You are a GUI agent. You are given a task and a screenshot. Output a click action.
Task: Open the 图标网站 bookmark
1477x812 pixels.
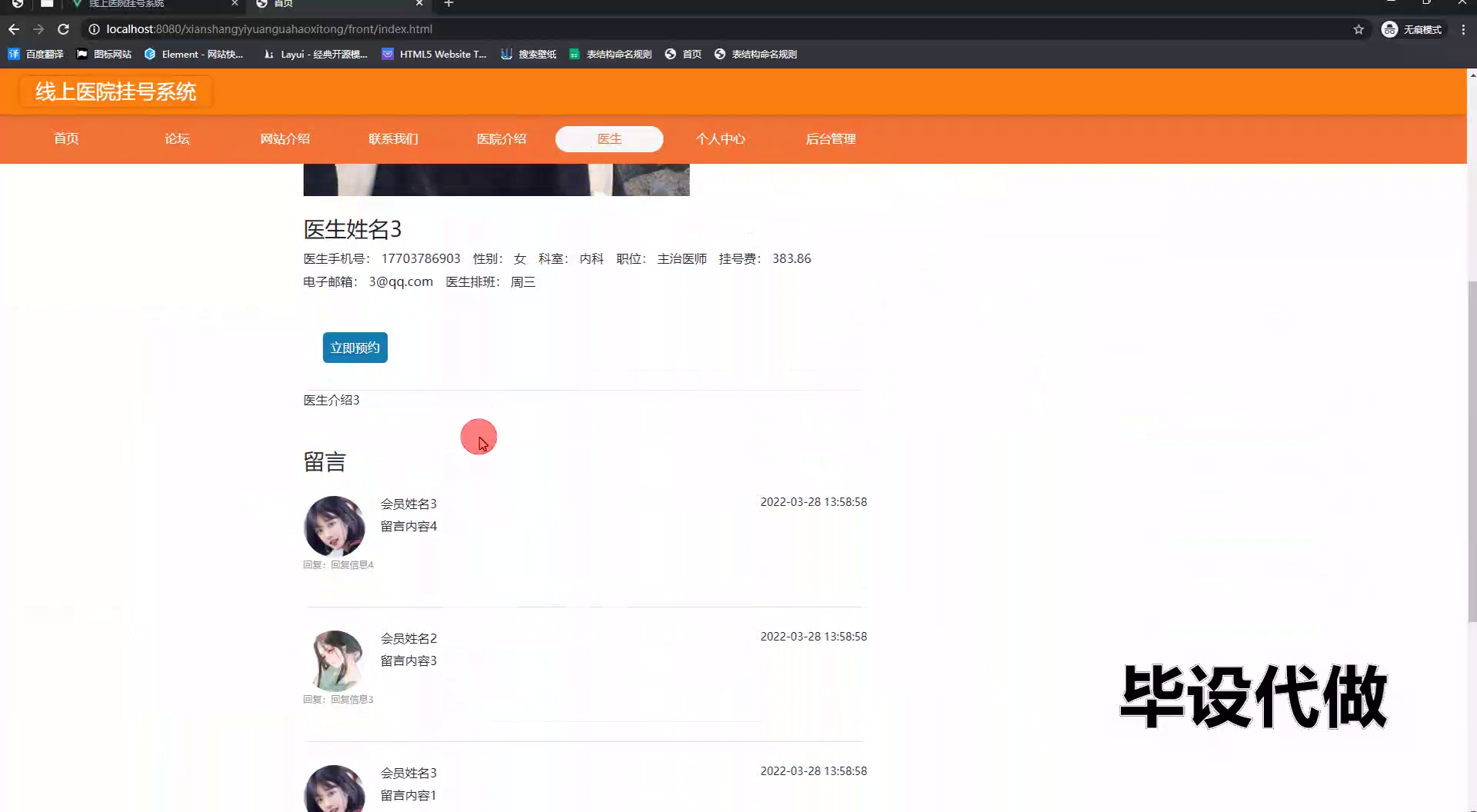(104, 54)
